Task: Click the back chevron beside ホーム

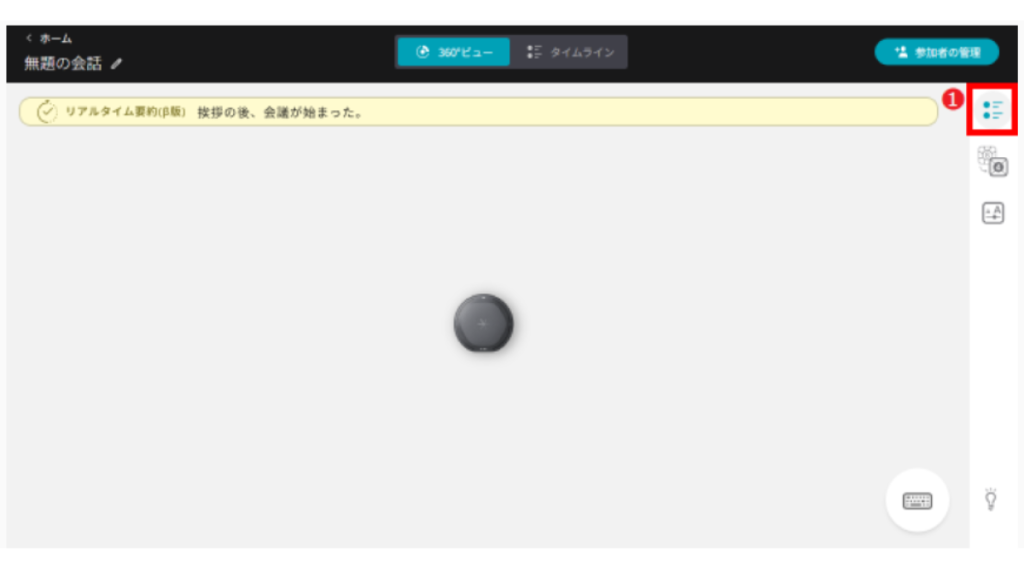Action: pos(29,38)
